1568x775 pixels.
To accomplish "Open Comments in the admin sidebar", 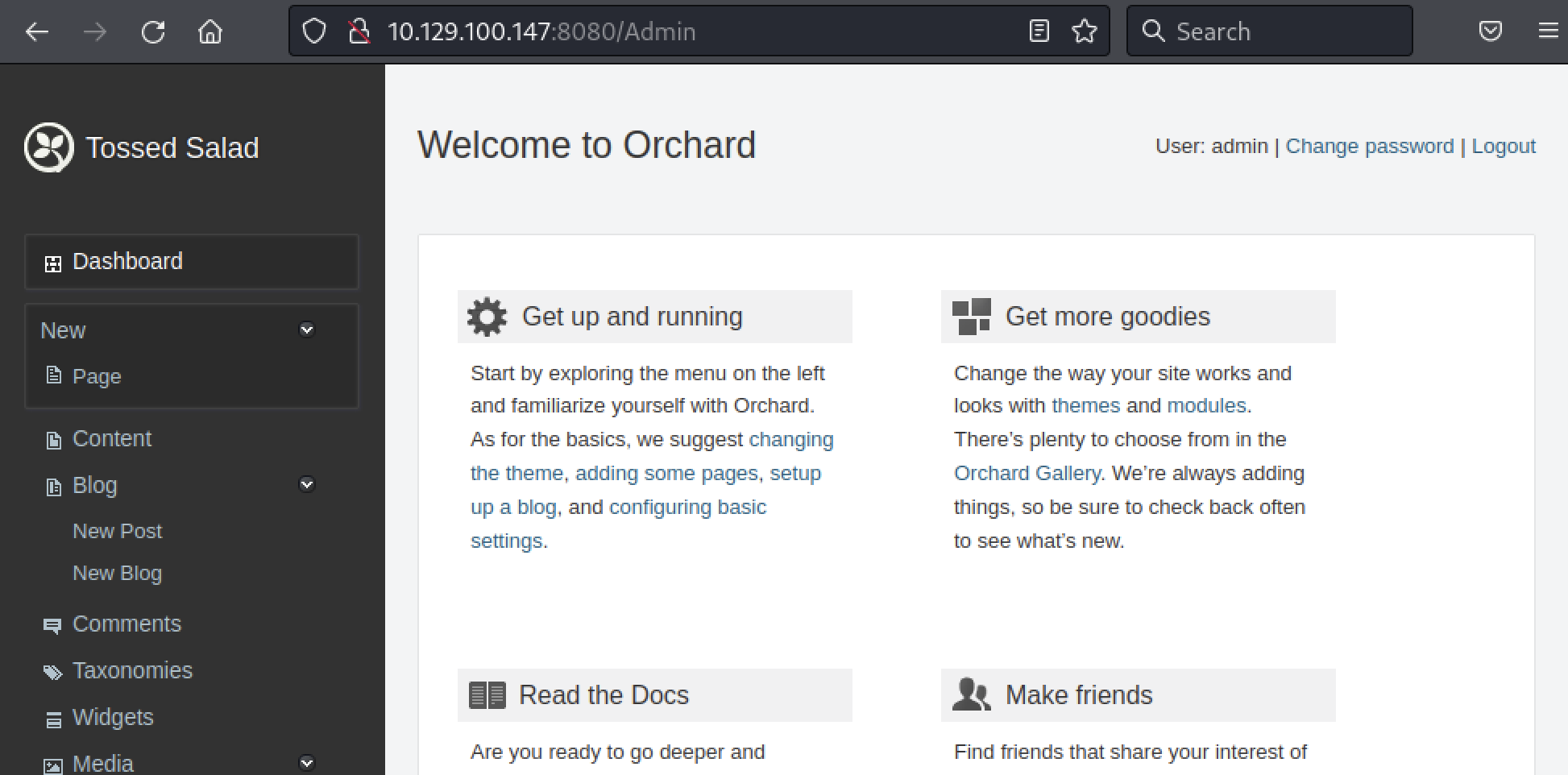I will click(127, 624).
